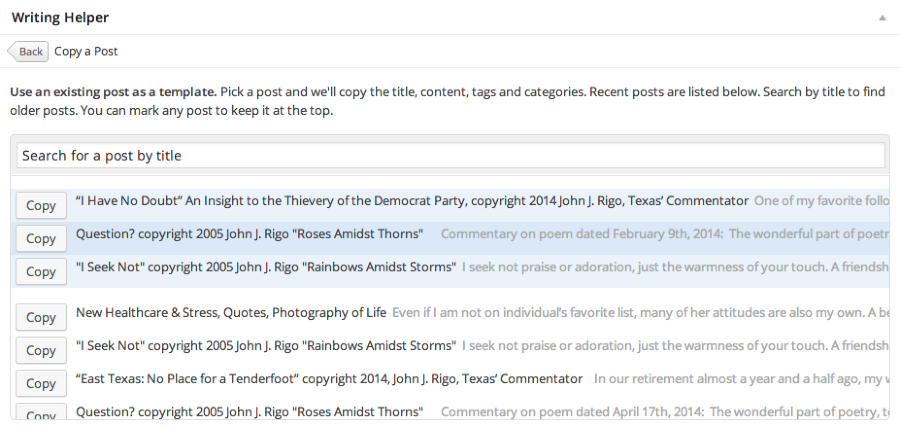Copy the non-highlighted "I Seek Not" post
This screenshot has height=428, width=900.
[x=41, y=350]
